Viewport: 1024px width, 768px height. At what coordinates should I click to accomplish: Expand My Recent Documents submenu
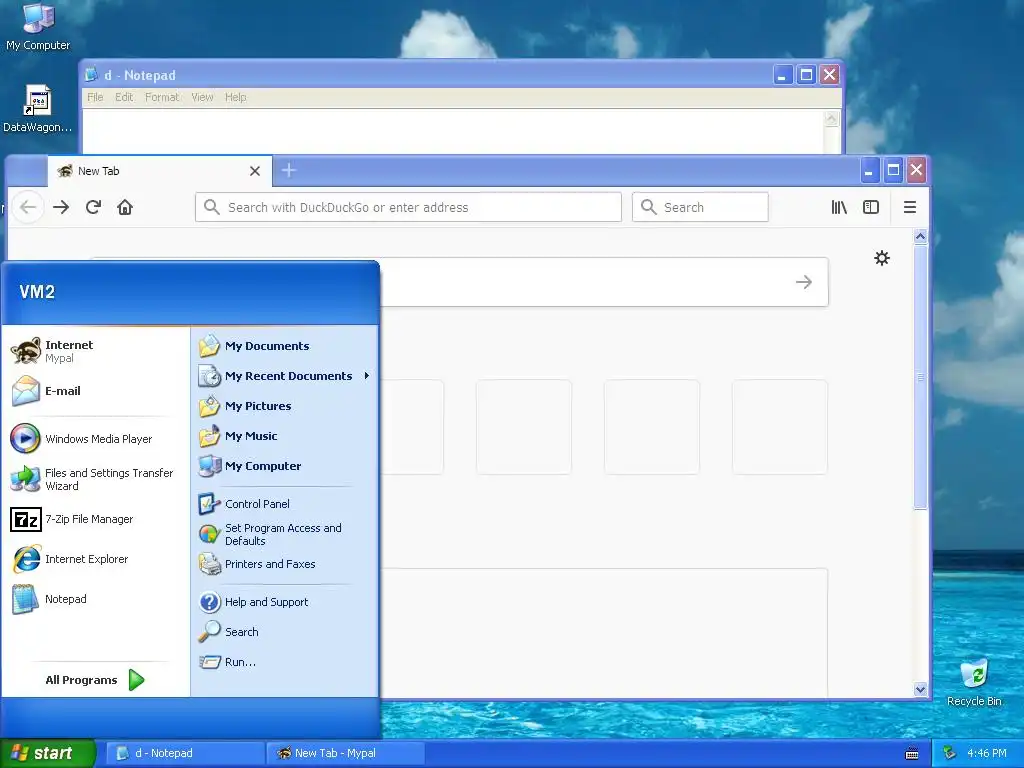(x=285, y=376)
